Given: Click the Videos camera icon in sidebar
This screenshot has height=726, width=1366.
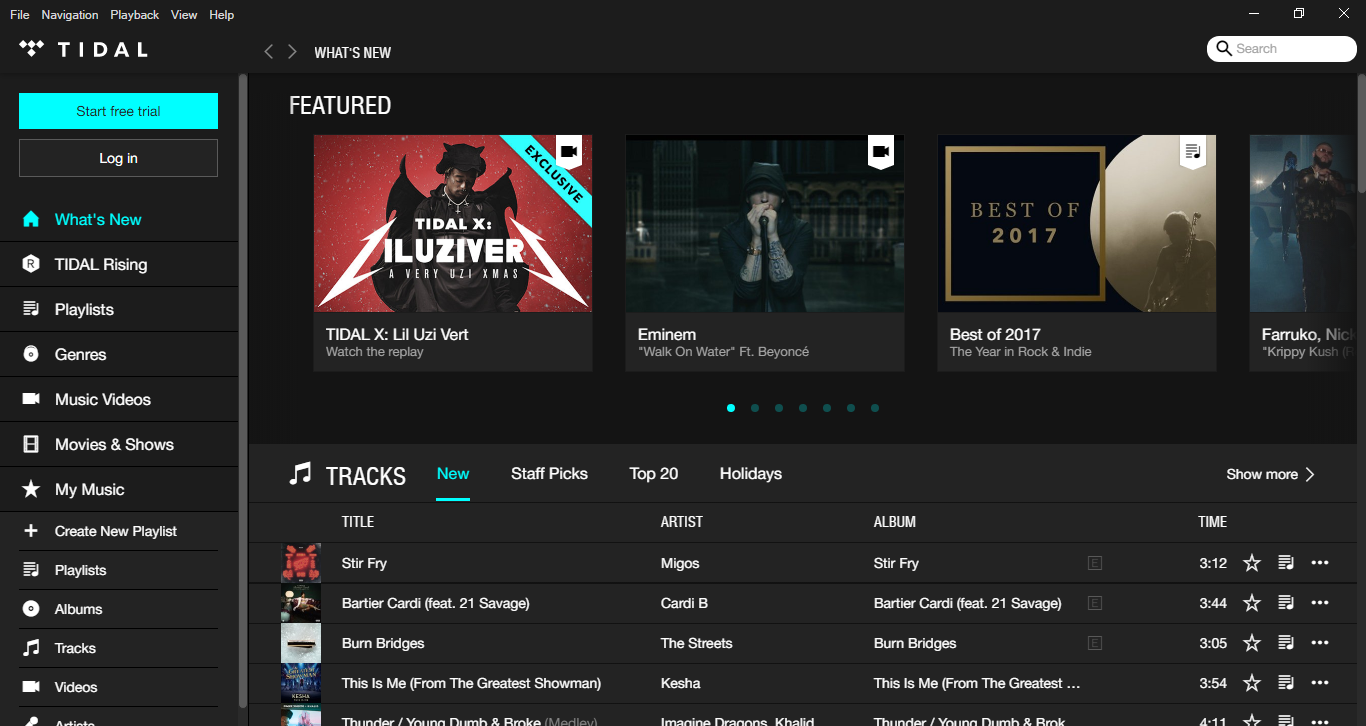Looking at the screenshot, I should coord(31,687).
